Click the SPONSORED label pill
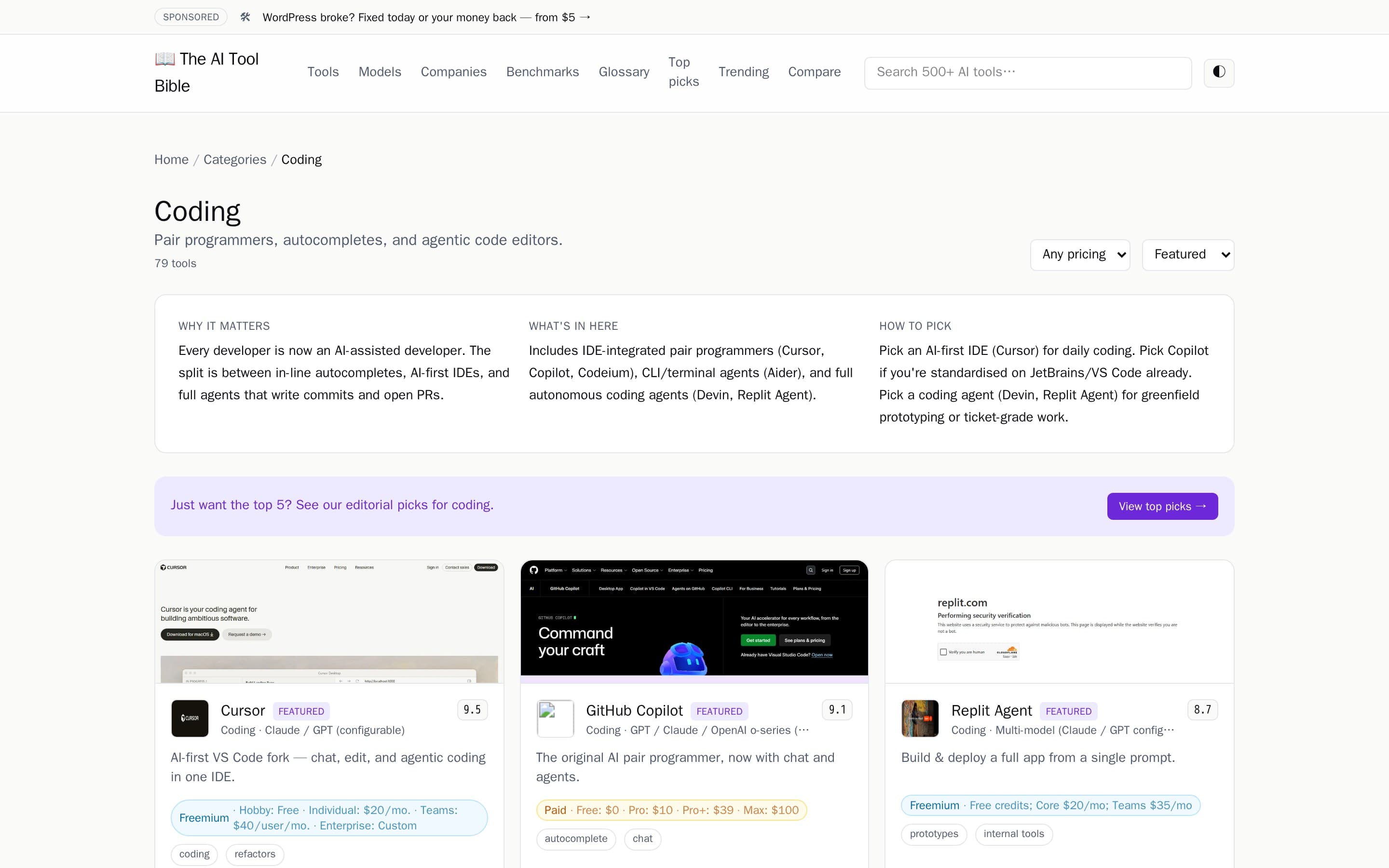 191,17
